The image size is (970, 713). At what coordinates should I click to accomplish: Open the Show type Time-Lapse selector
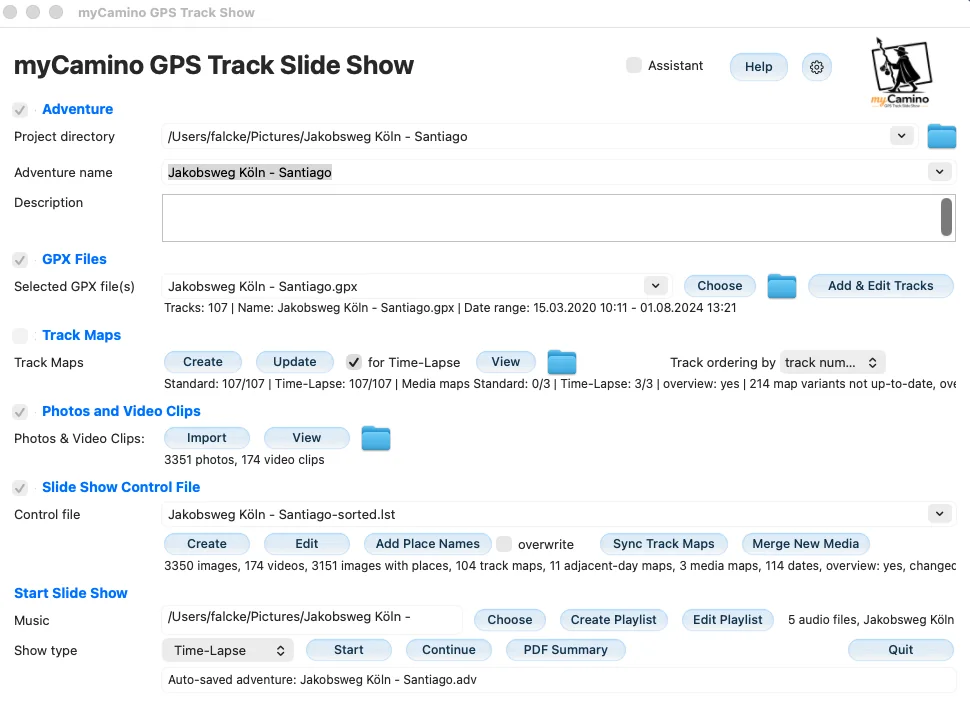click(x=228, y=651)
